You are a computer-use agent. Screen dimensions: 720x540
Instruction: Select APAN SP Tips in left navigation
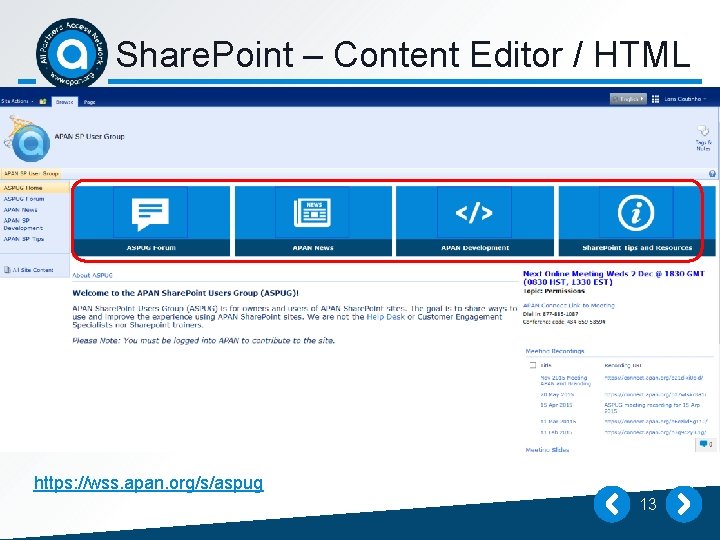(x=24, y=239)
